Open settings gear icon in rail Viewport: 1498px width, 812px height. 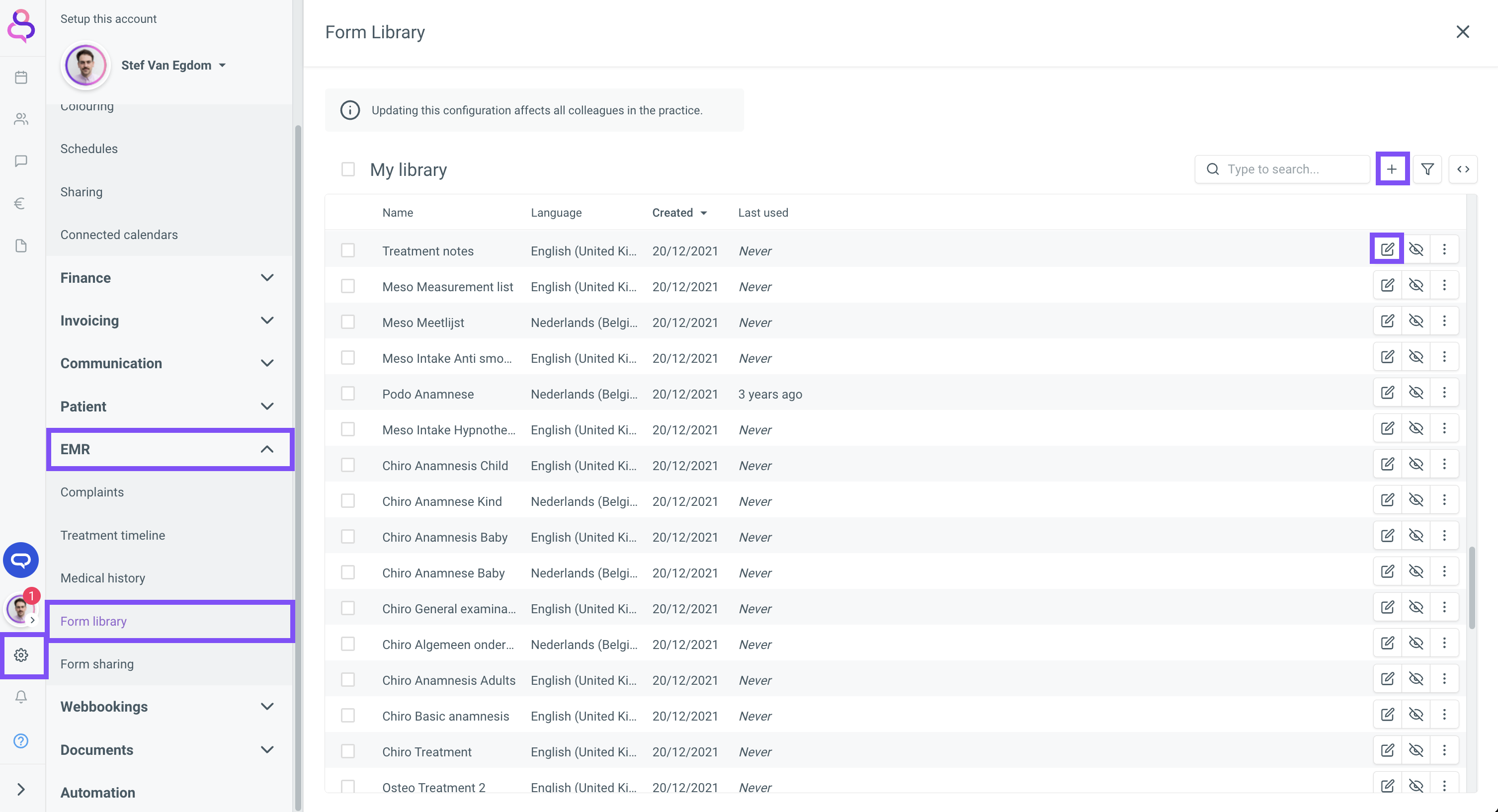[21, 655]
